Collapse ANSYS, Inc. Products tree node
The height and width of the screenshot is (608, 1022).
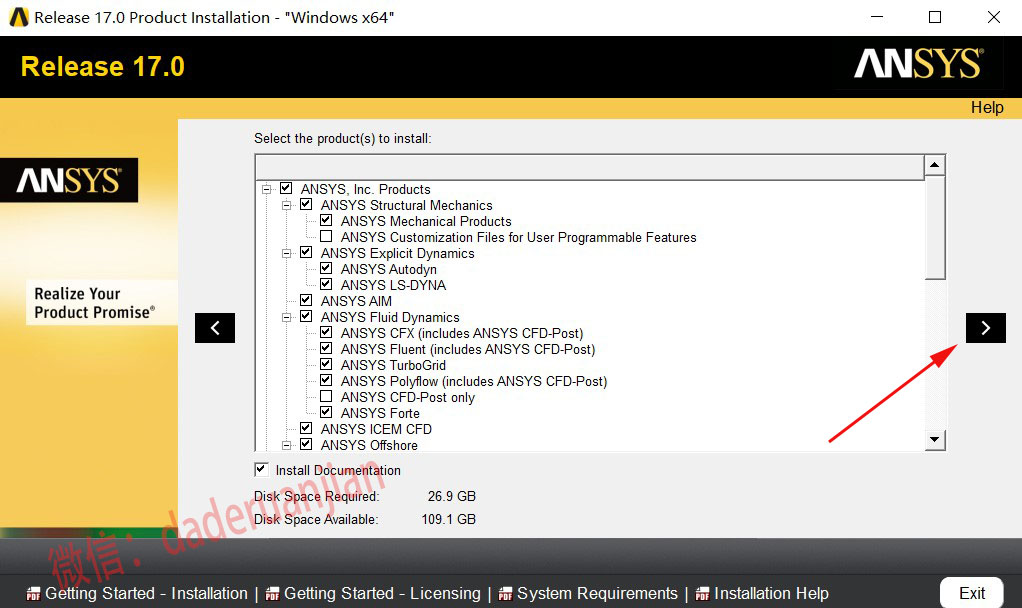coord(267,189)
